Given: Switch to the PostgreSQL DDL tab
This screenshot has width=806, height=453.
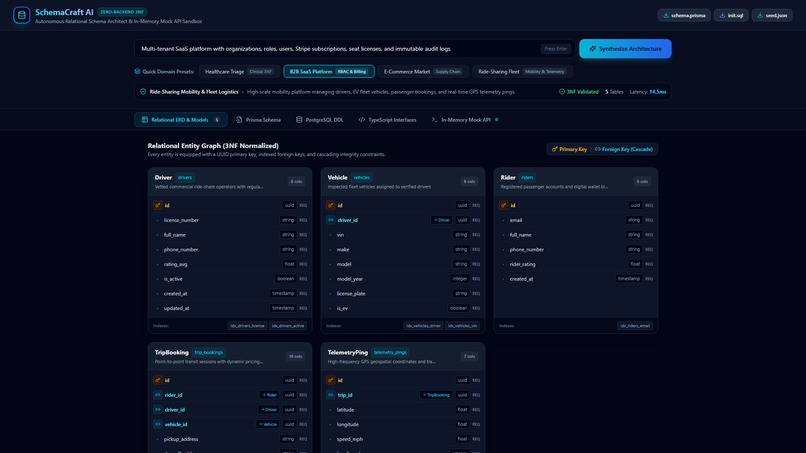Looking at the screenshot, I should point(319,120).
